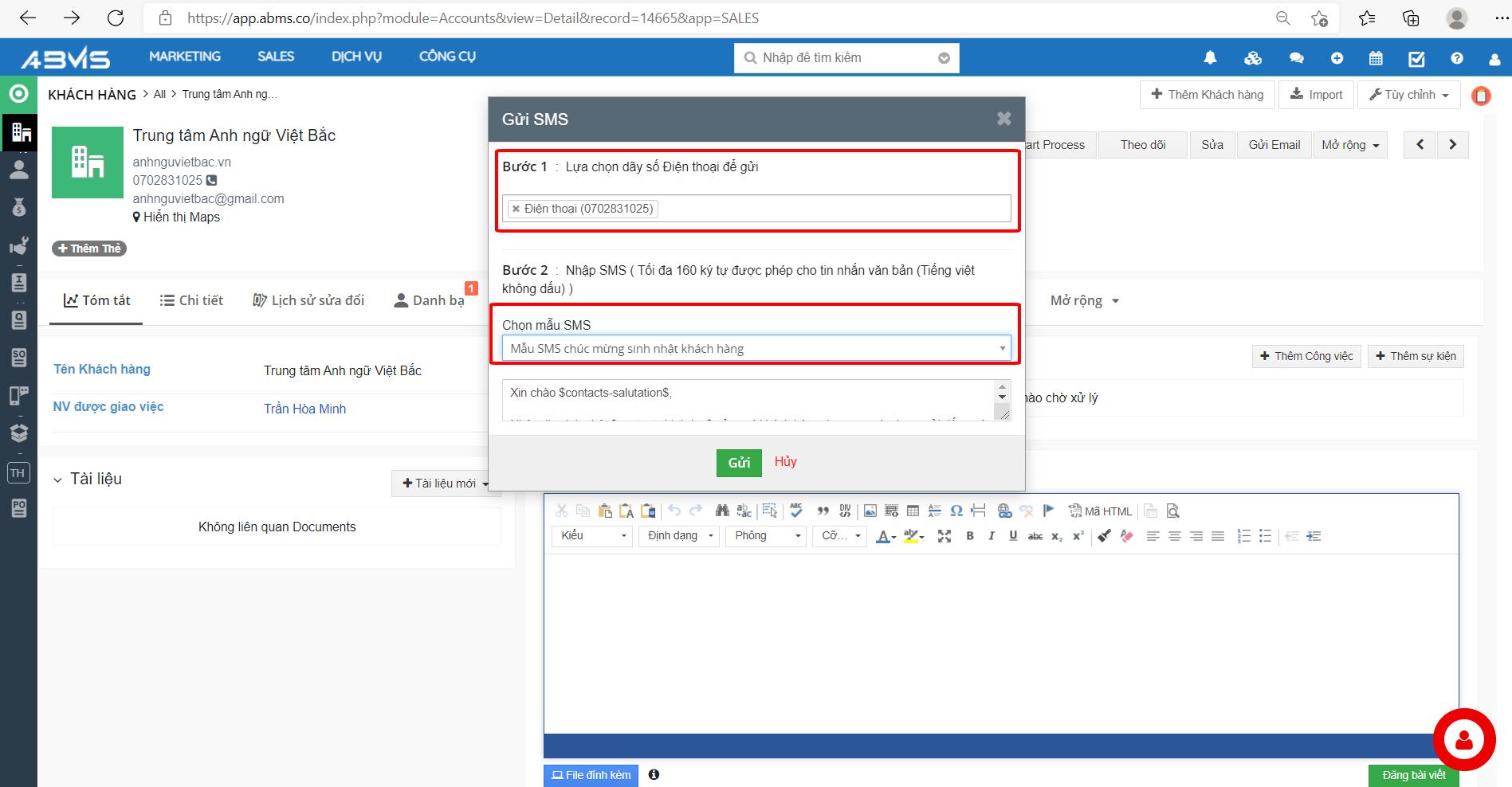Open the MARKETING menu

[x=184, y=57]
